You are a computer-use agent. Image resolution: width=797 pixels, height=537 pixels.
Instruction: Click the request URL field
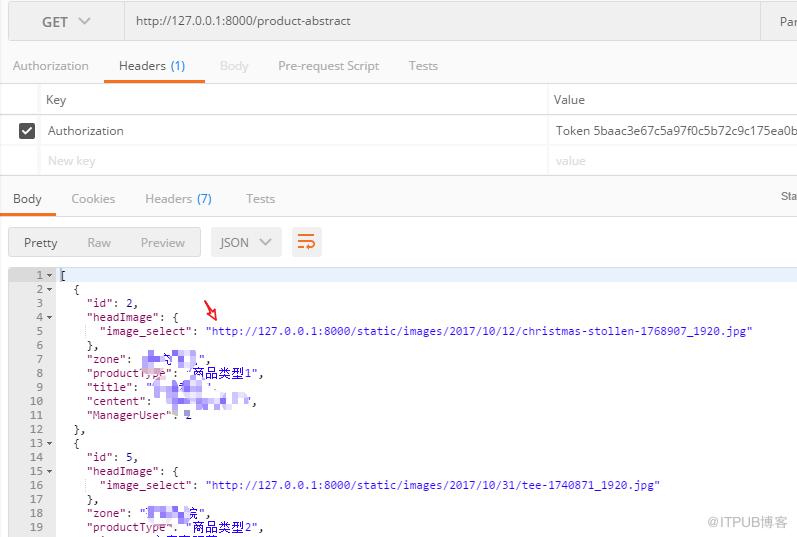pos(442,21)
